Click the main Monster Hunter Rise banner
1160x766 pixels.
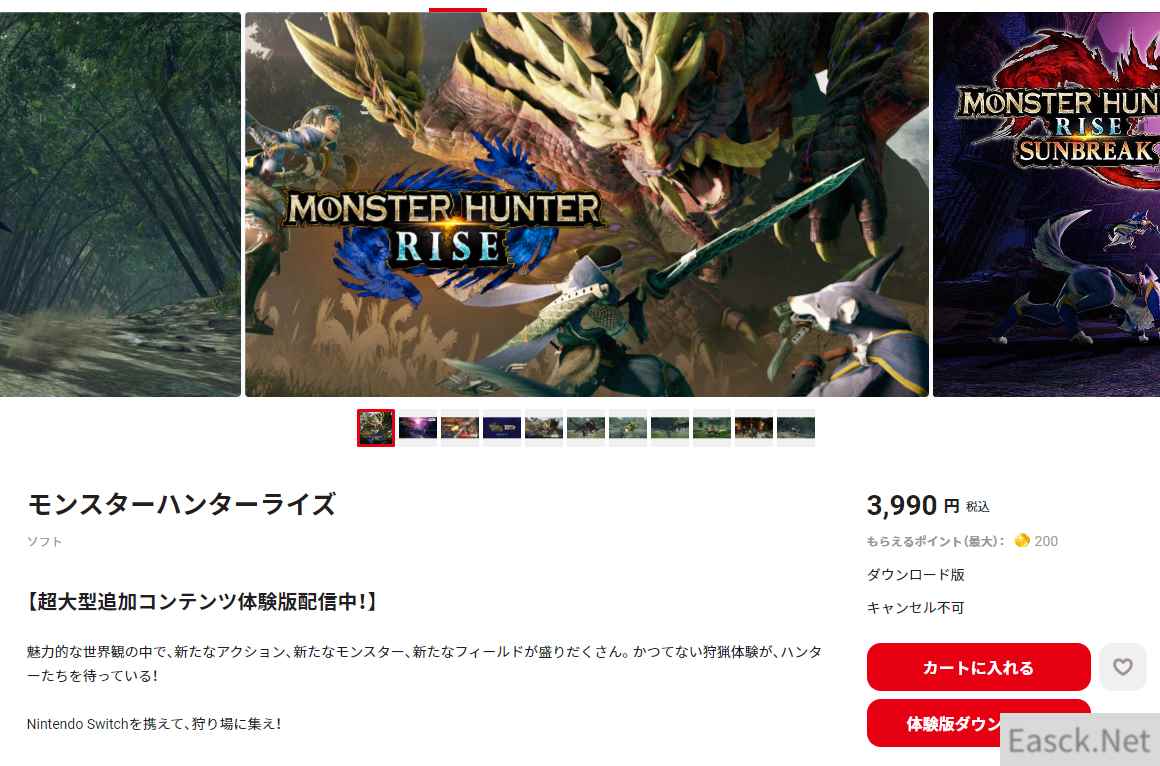tap(587, 204)
